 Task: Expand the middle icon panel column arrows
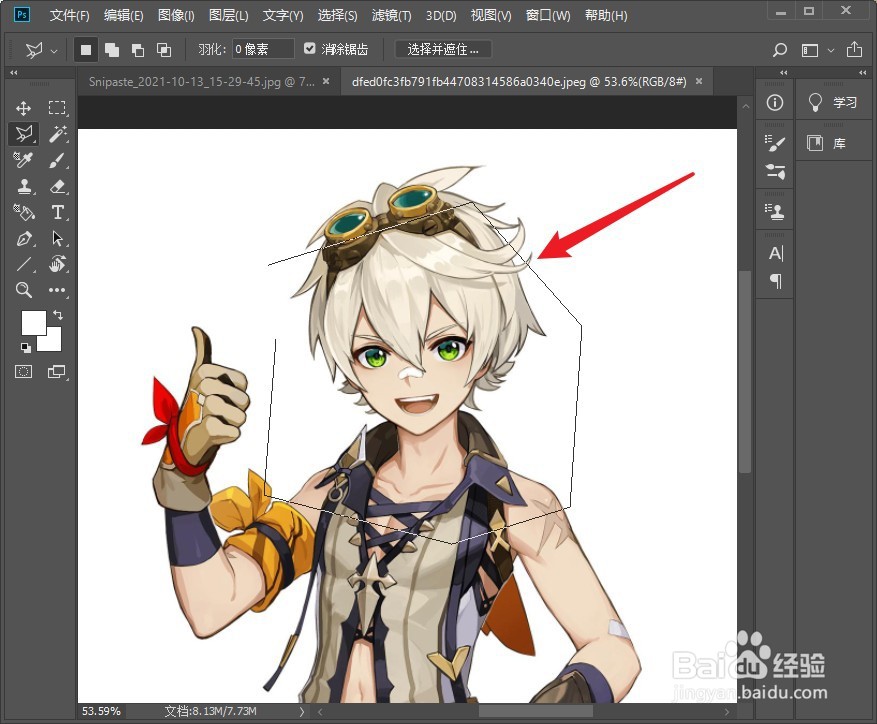click(x=784, y=72)
